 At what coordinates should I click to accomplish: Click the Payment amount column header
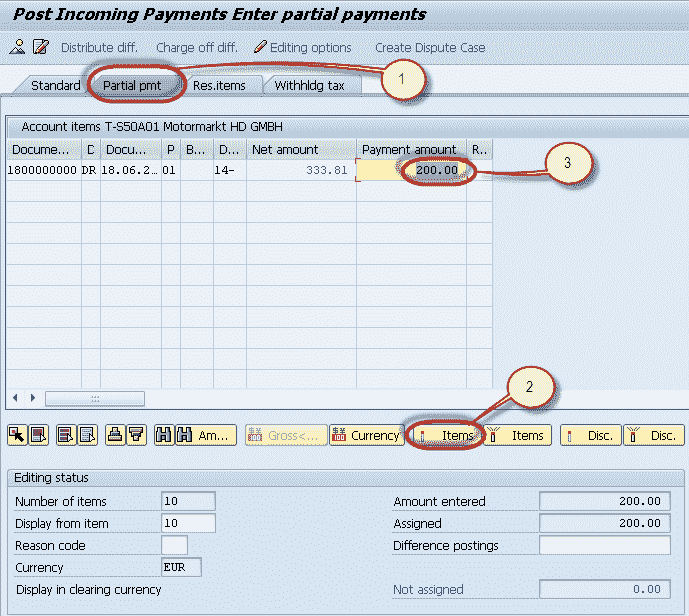point(411,150)
